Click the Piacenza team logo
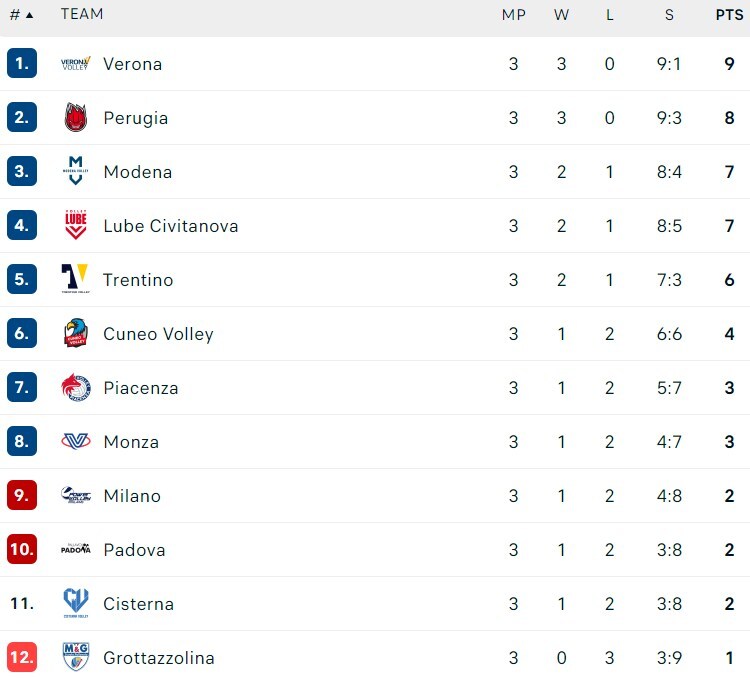The image size is (750, 678). click(x=76, y=388)
